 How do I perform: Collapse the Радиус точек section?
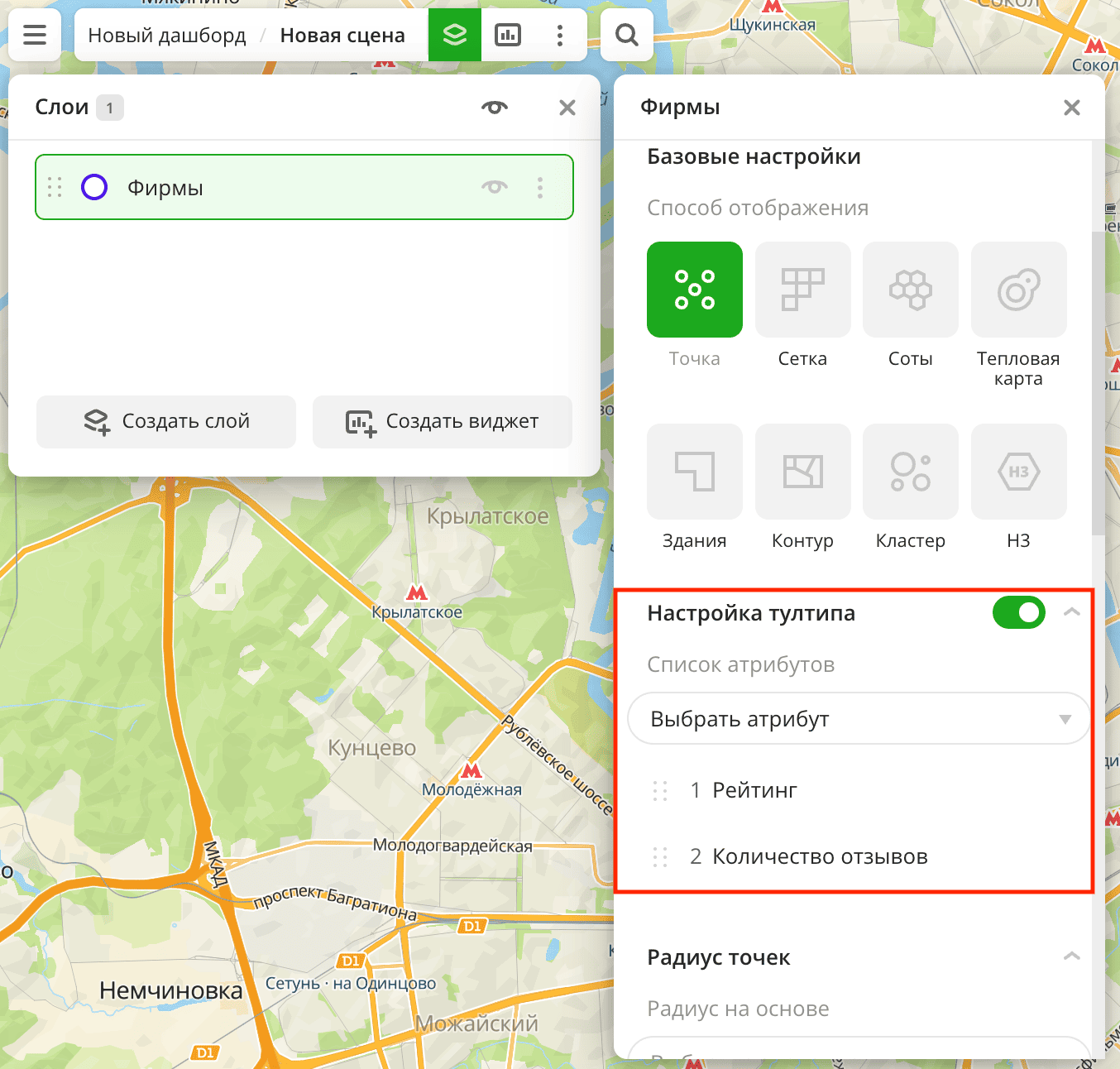pos(1072,956)
